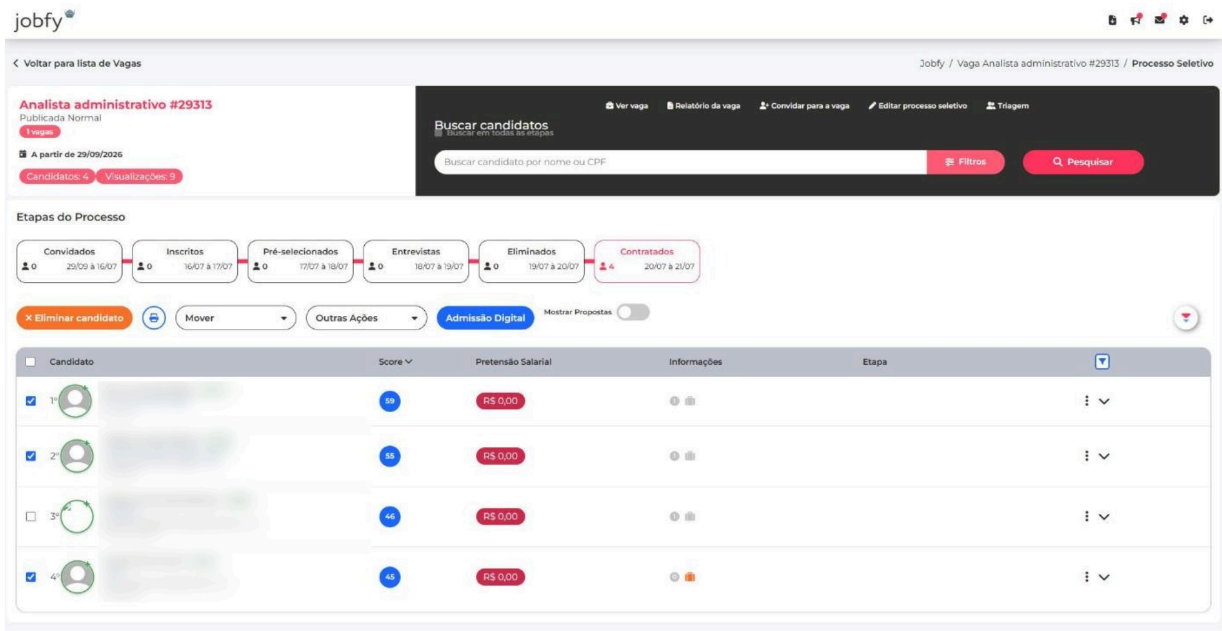The width and height of the screenshot is (1222, 631).
Task: Click the blue column filter icon in table header
Action: (x=1101, y=361)
